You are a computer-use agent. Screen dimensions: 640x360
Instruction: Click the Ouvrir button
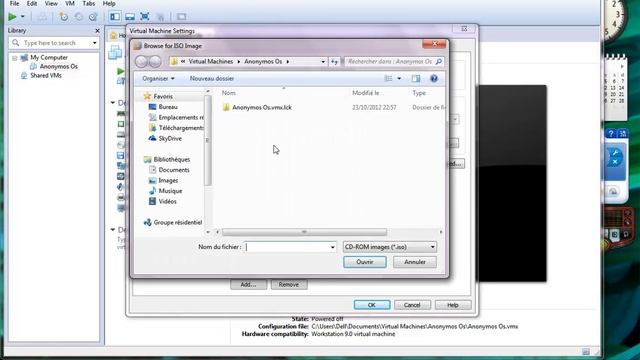(365, 262)
